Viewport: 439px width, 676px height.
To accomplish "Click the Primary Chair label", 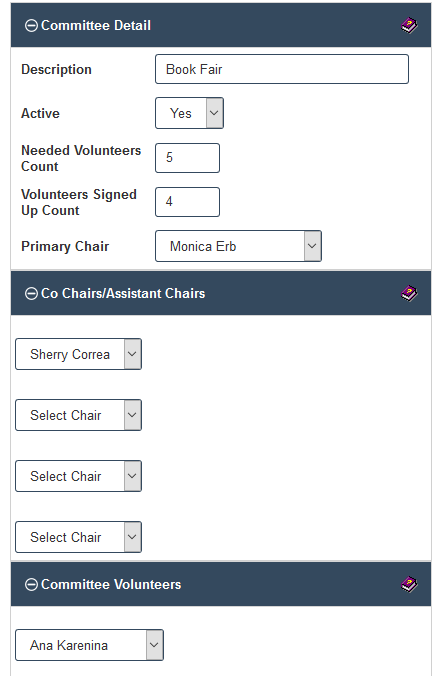I will [65, 246].
